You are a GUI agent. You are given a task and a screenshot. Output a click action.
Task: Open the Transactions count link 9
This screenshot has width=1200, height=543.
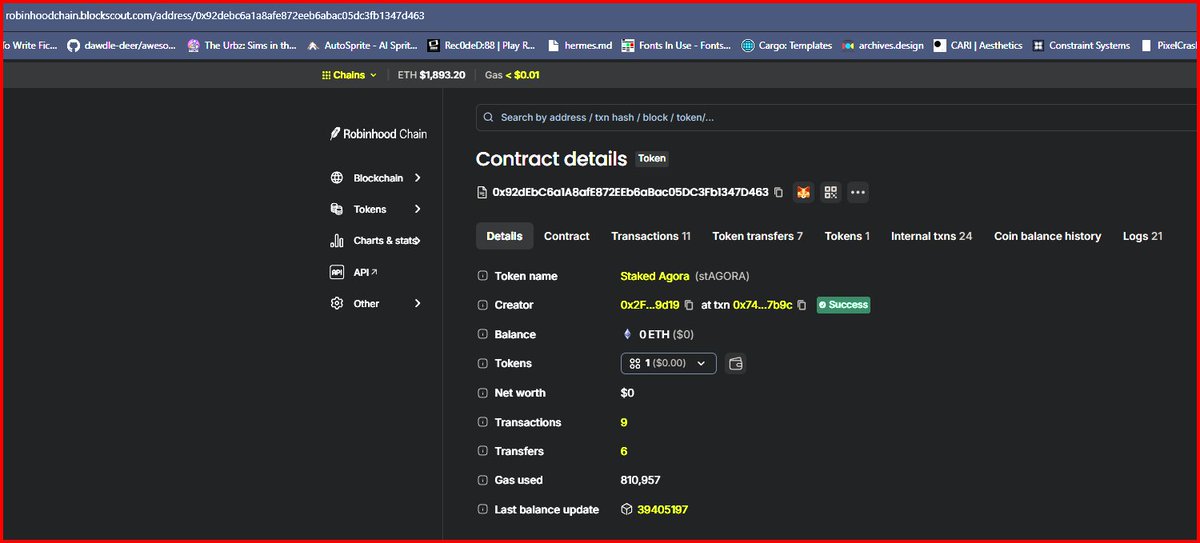[x=624, y=423]
